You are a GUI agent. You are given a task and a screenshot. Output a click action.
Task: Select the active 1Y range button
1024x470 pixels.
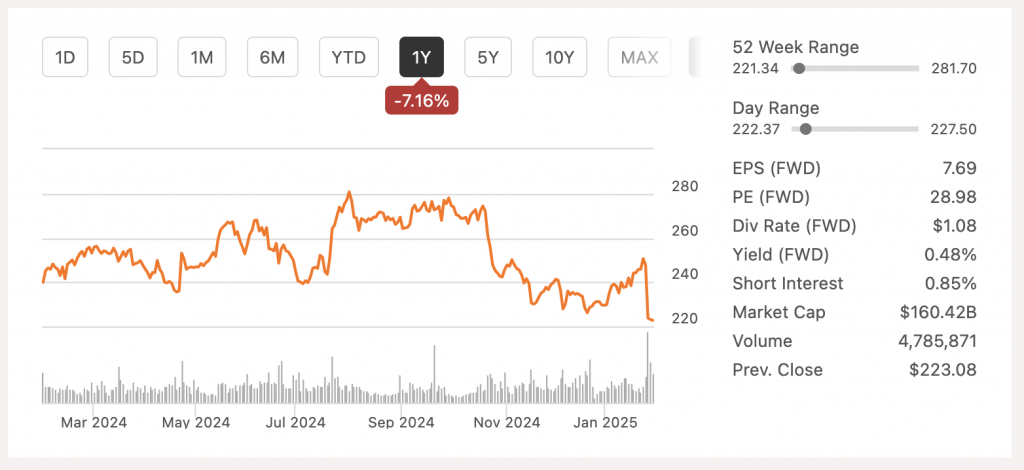[x=422, y=57]
